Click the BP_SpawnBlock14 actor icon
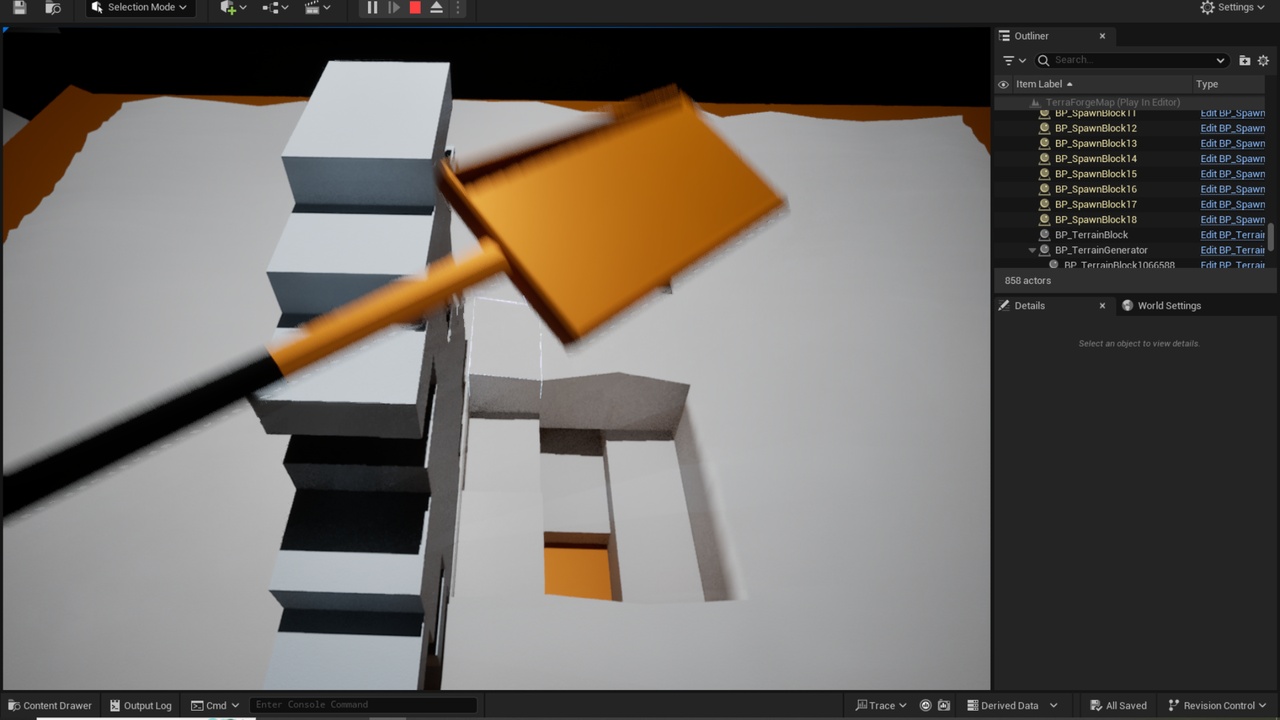The image size is (1280, 720). pyautogui.click(x=1045, y=158)
